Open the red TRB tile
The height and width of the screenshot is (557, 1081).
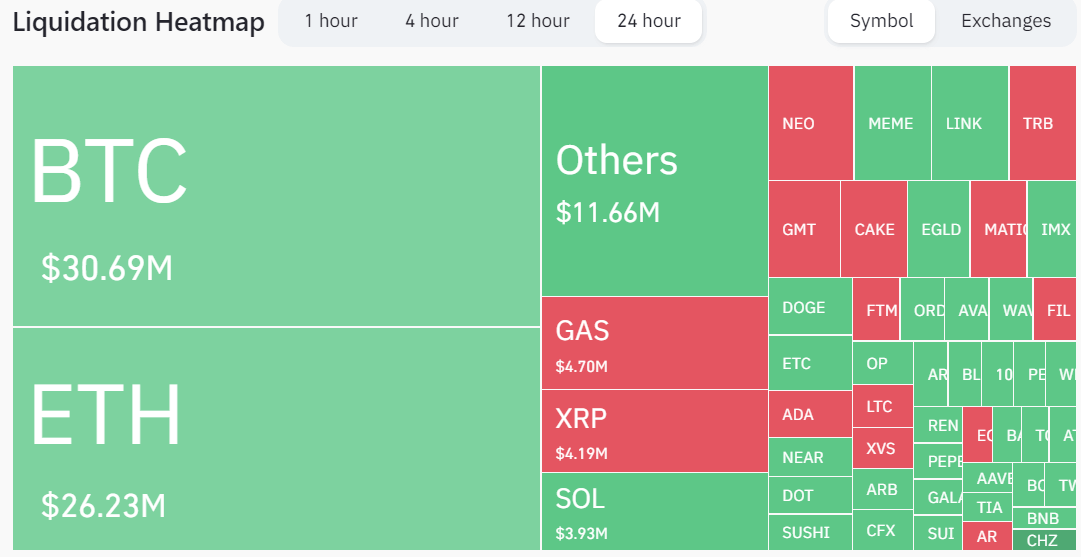click(x=1042, y=123)
